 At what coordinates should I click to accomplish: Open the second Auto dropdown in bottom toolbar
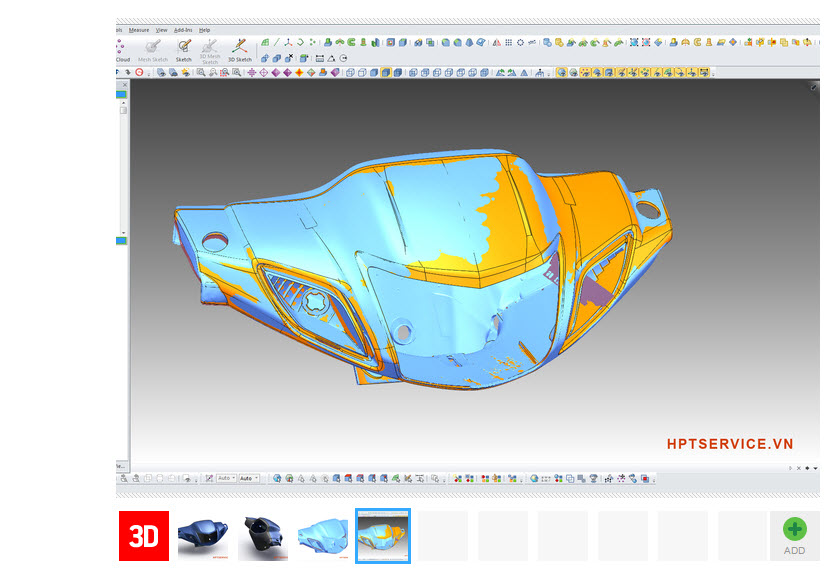[x=249, y=479]
